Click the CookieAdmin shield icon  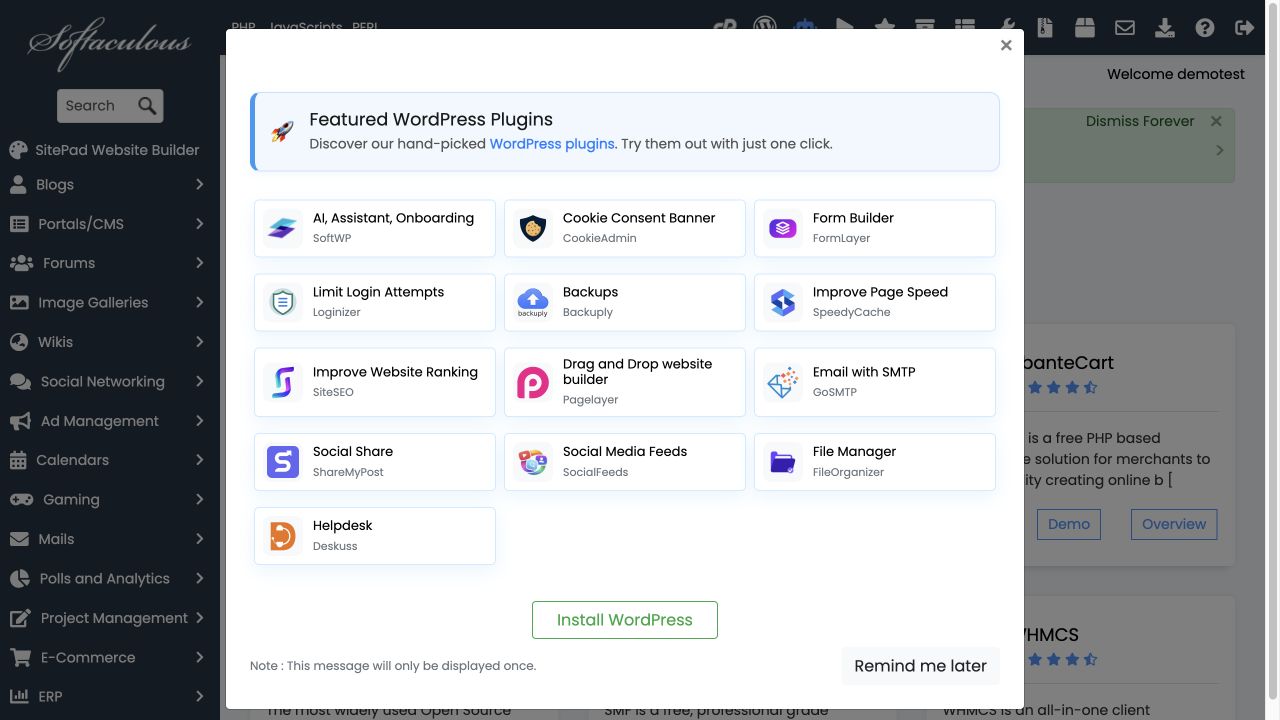click(533, 229)
